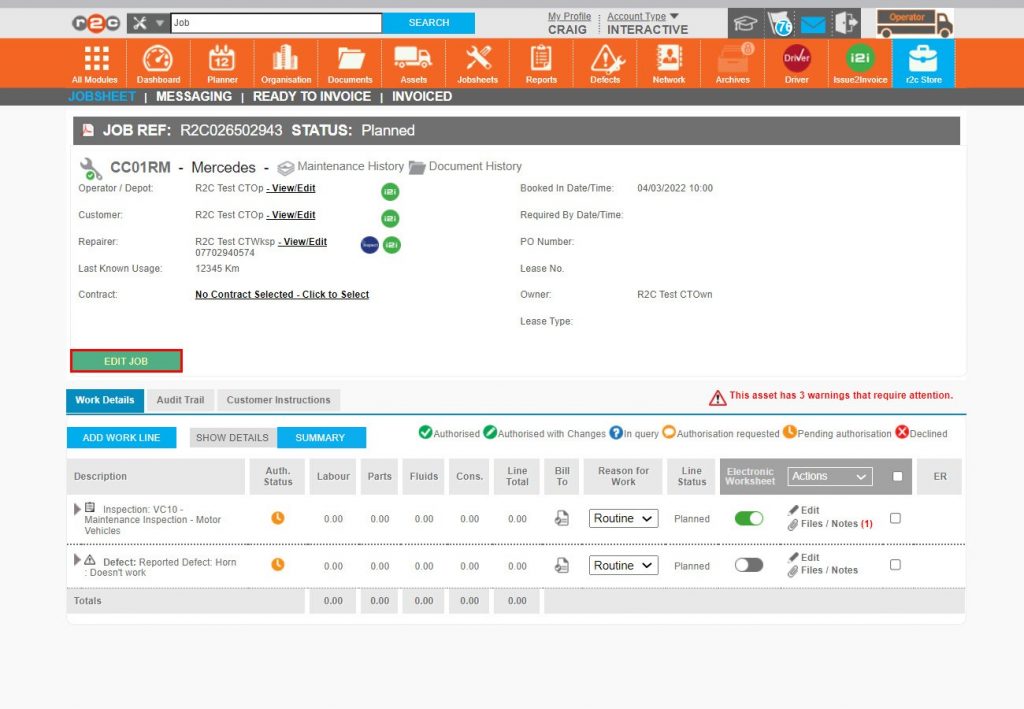
Task: Open Reason for Work dropdown on Defect line
Action: tap(624, 565)
